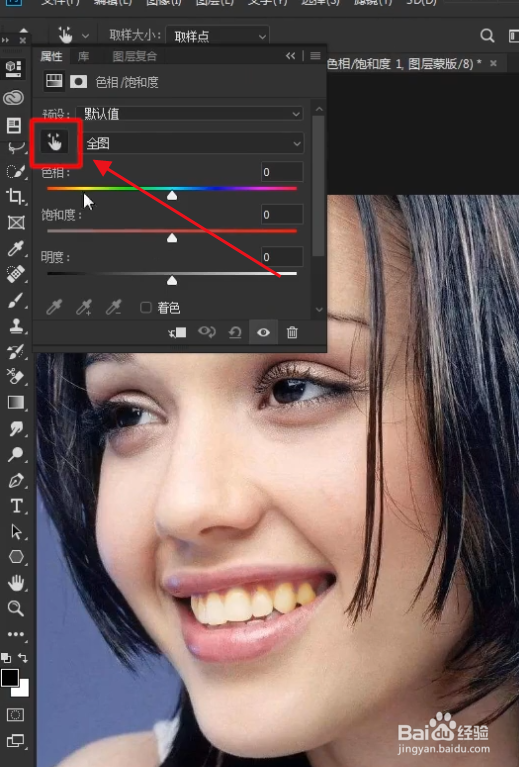Click the panel scroll down arrow

[319, 310]
